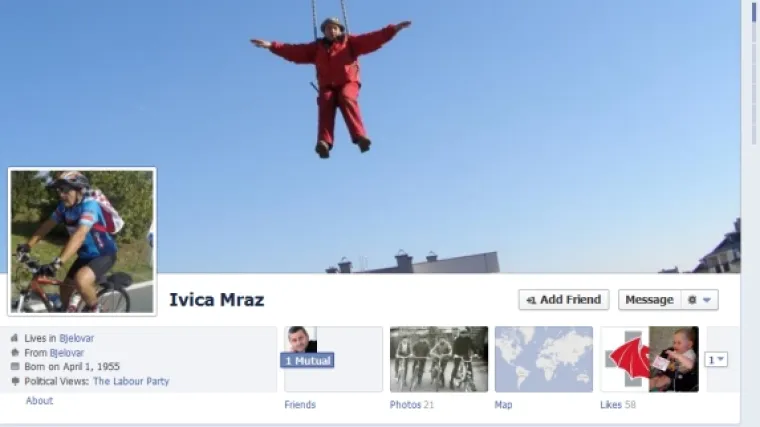Image resolution: width=760 pixels, height=427 pixels.
Task: Open the Friends thumbnail box
Action: click(x=333, y=359)
